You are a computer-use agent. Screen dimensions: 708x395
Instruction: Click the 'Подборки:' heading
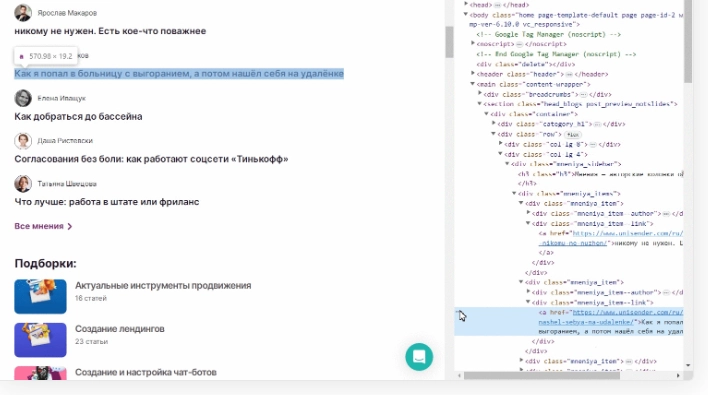click(46, 263)
